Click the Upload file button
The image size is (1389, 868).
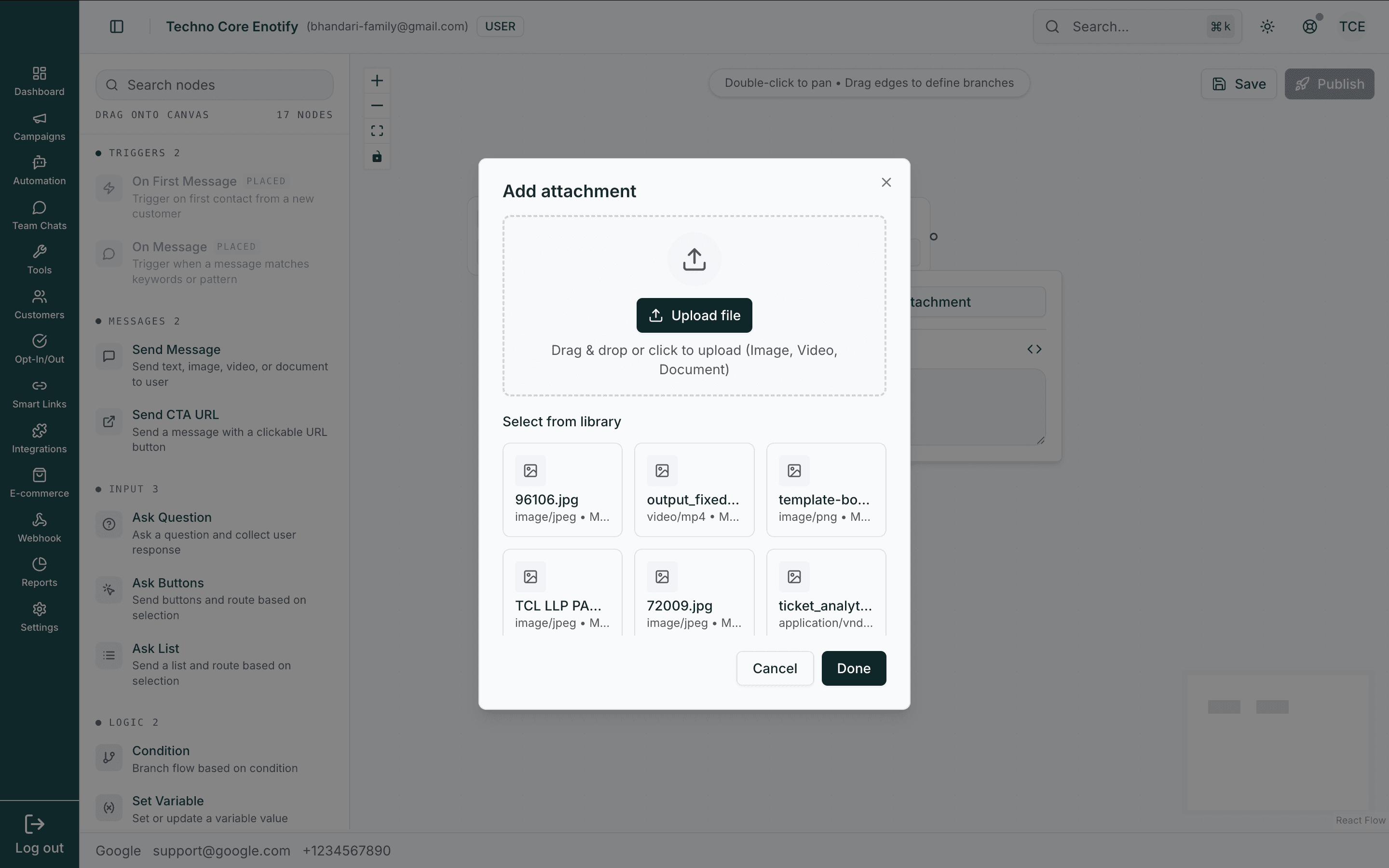[x=694, y=315]
